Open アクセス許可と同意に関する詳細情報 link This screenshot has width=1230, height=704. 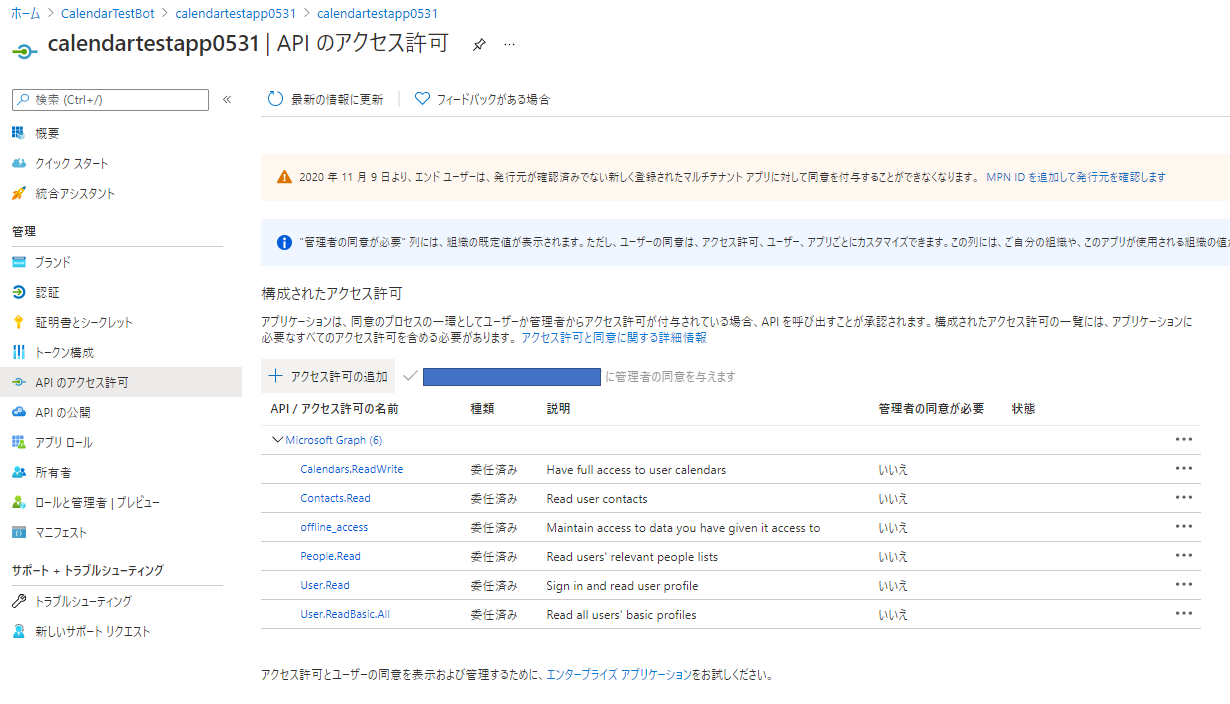pyautogui.click(x=614, y=338)
